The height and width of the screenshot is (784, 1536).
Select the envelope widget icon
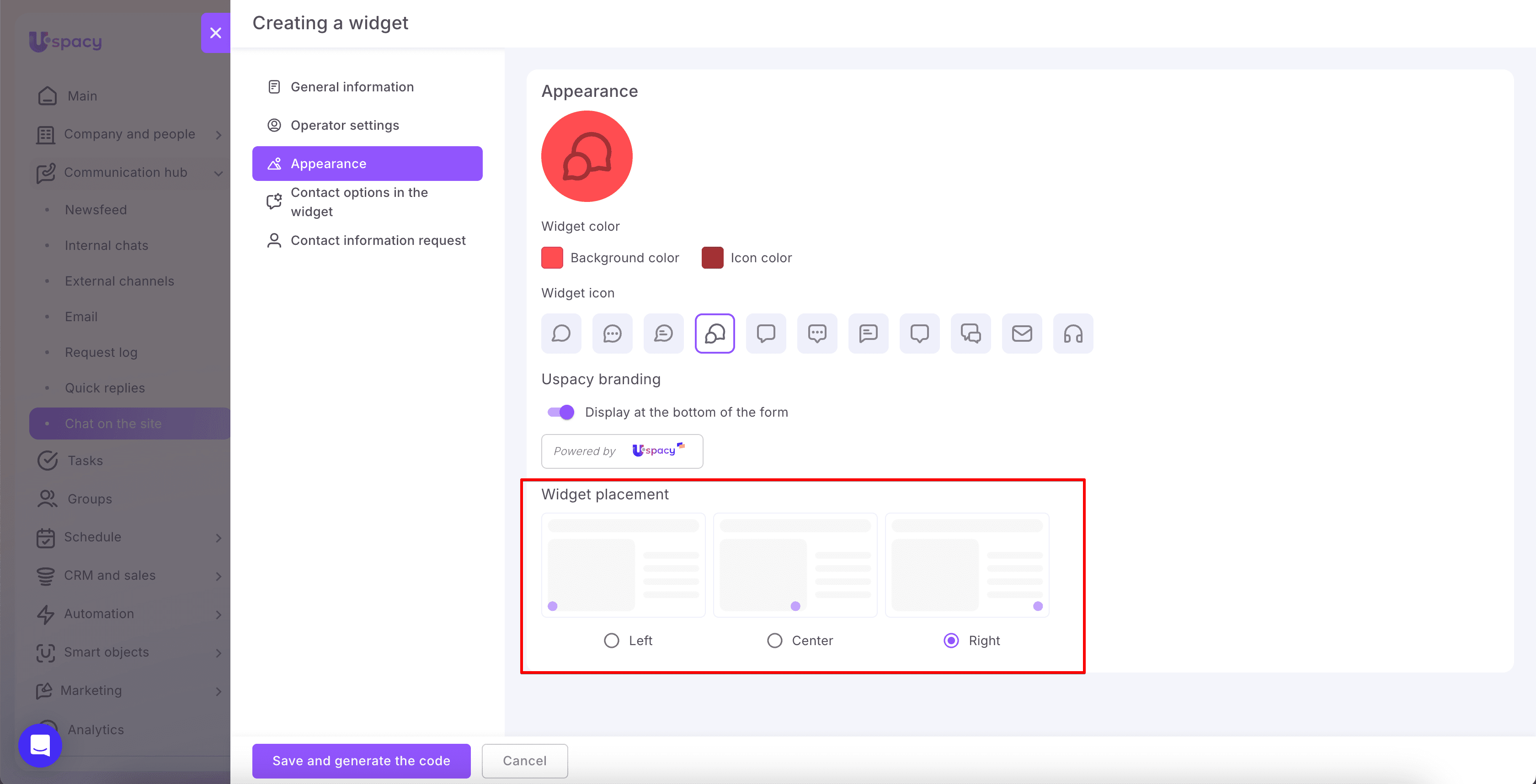[1022, 334]
